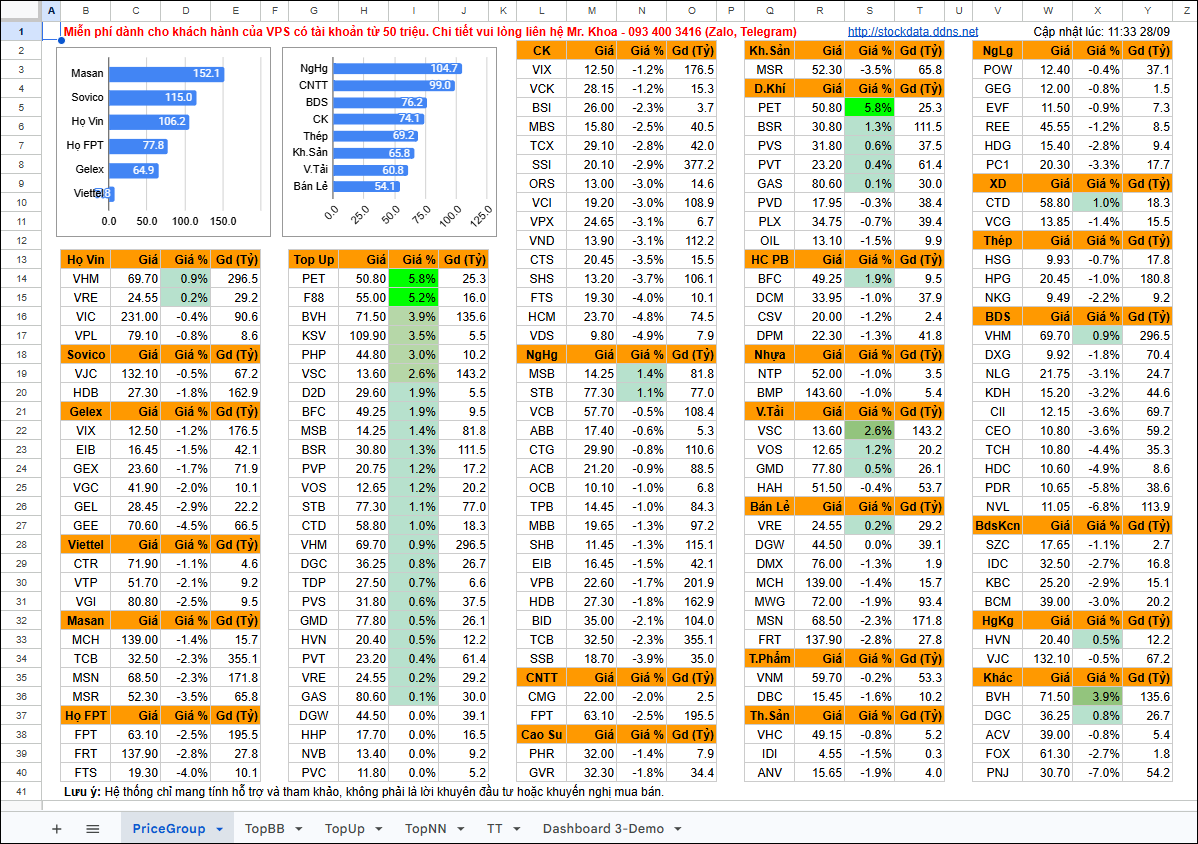1198x844 pixels.
Task: Select the KSV ticker cell
Action: (313, 336)
